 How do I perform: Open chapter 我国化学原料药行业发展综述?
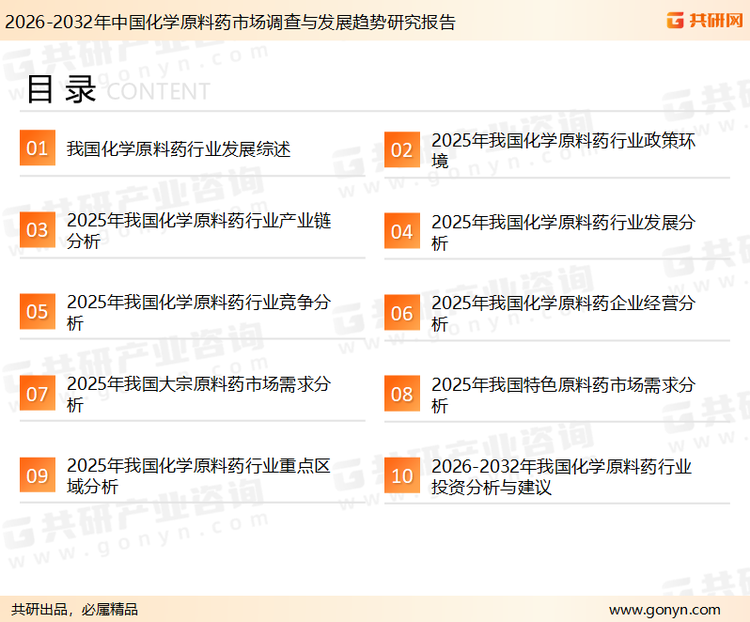(x=178, y=149)
